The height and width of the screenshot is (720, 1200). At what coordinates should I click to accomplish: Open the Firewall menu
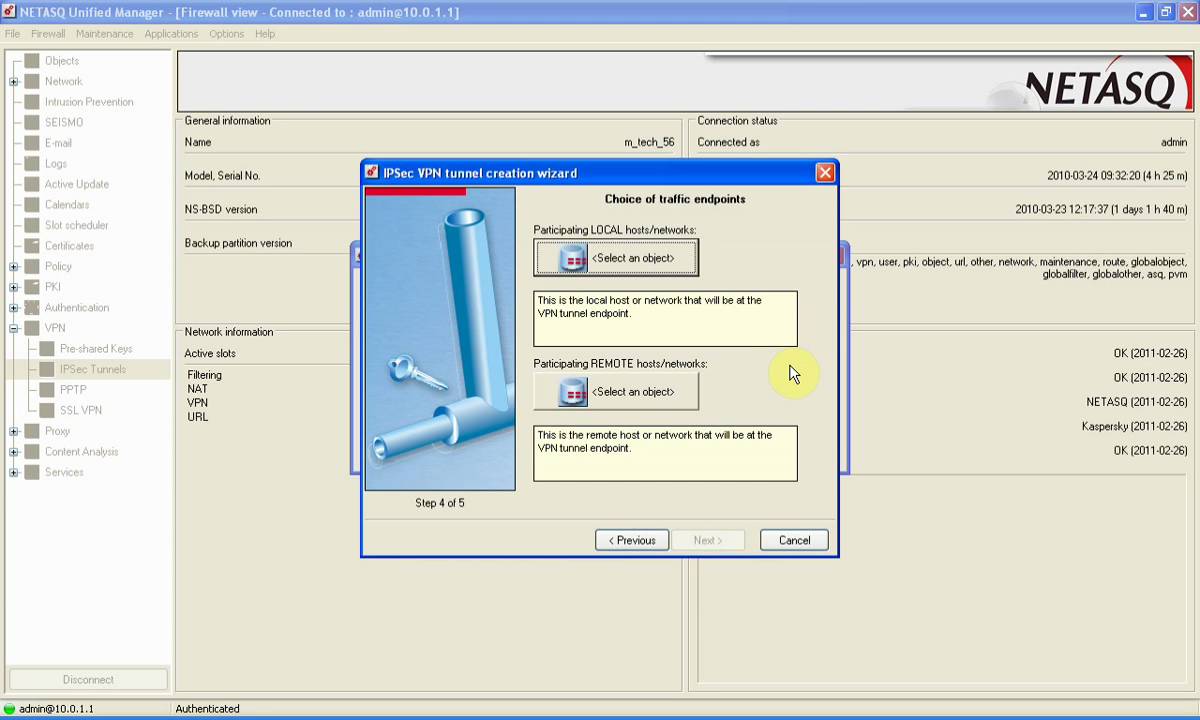coord(48,34)
